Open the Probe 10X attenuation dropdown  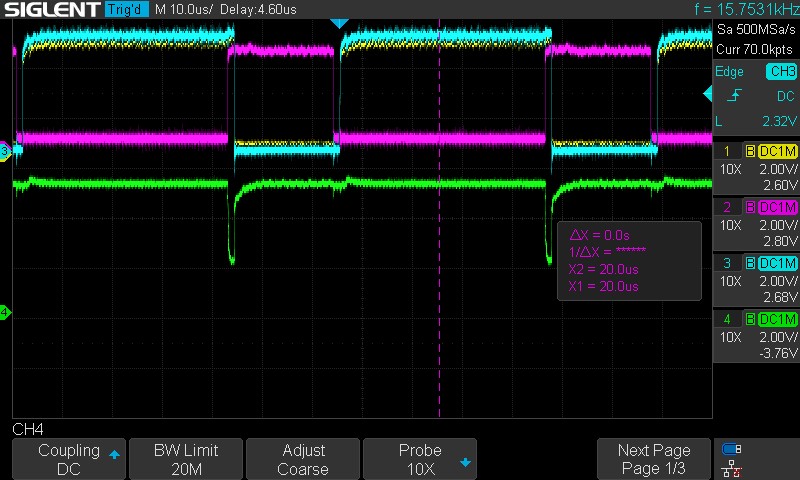pyautogui.click(x=420, y=459)
